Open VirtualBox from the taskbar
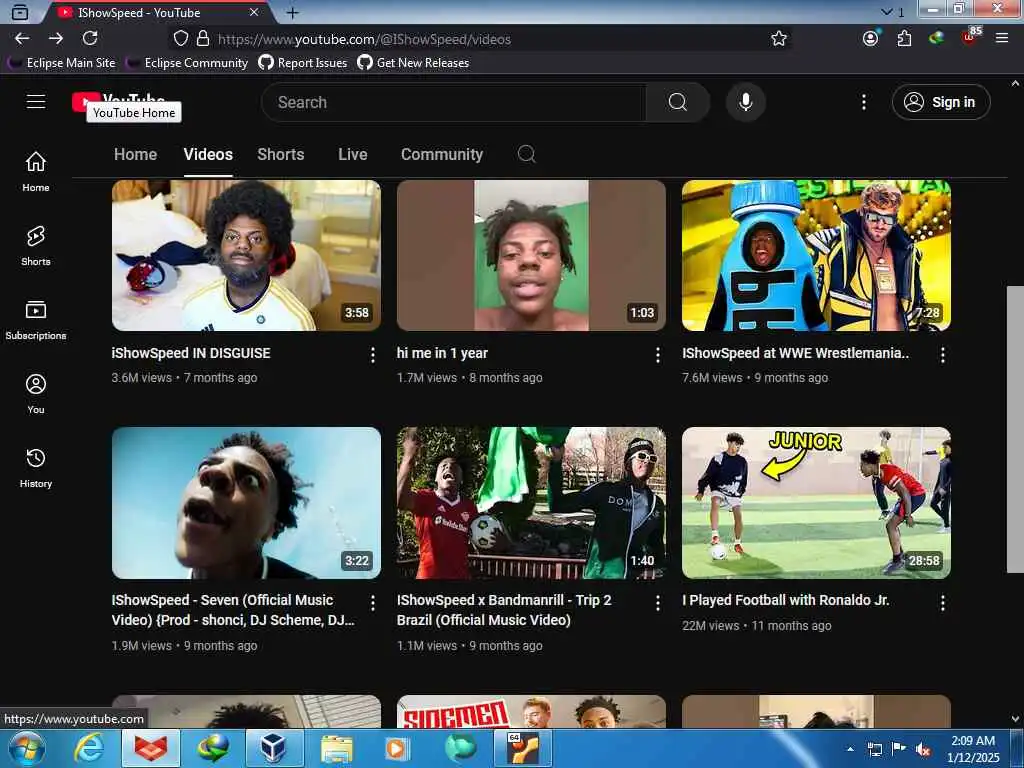Image resolution: width=1024 pixels, height=768 pixels. pyautogui.click(x=274, y=748)
